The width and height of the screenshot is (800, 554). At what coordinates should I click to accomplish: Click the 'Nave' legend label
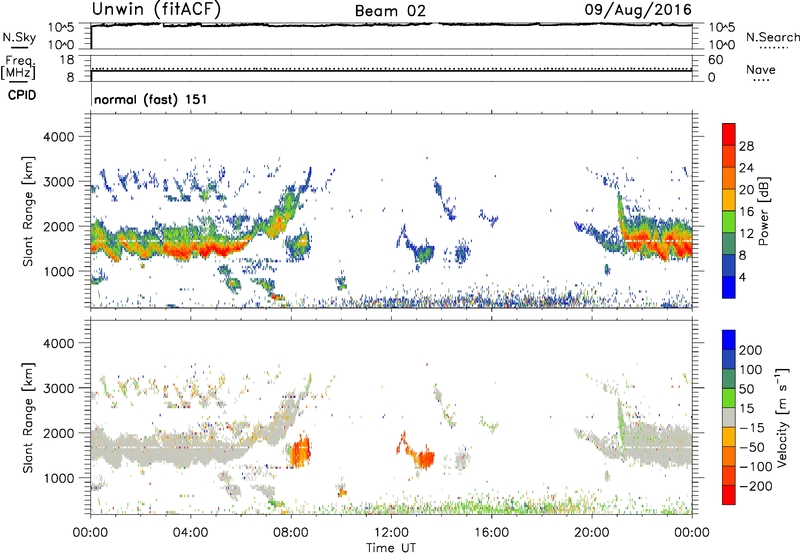point(761,69)
